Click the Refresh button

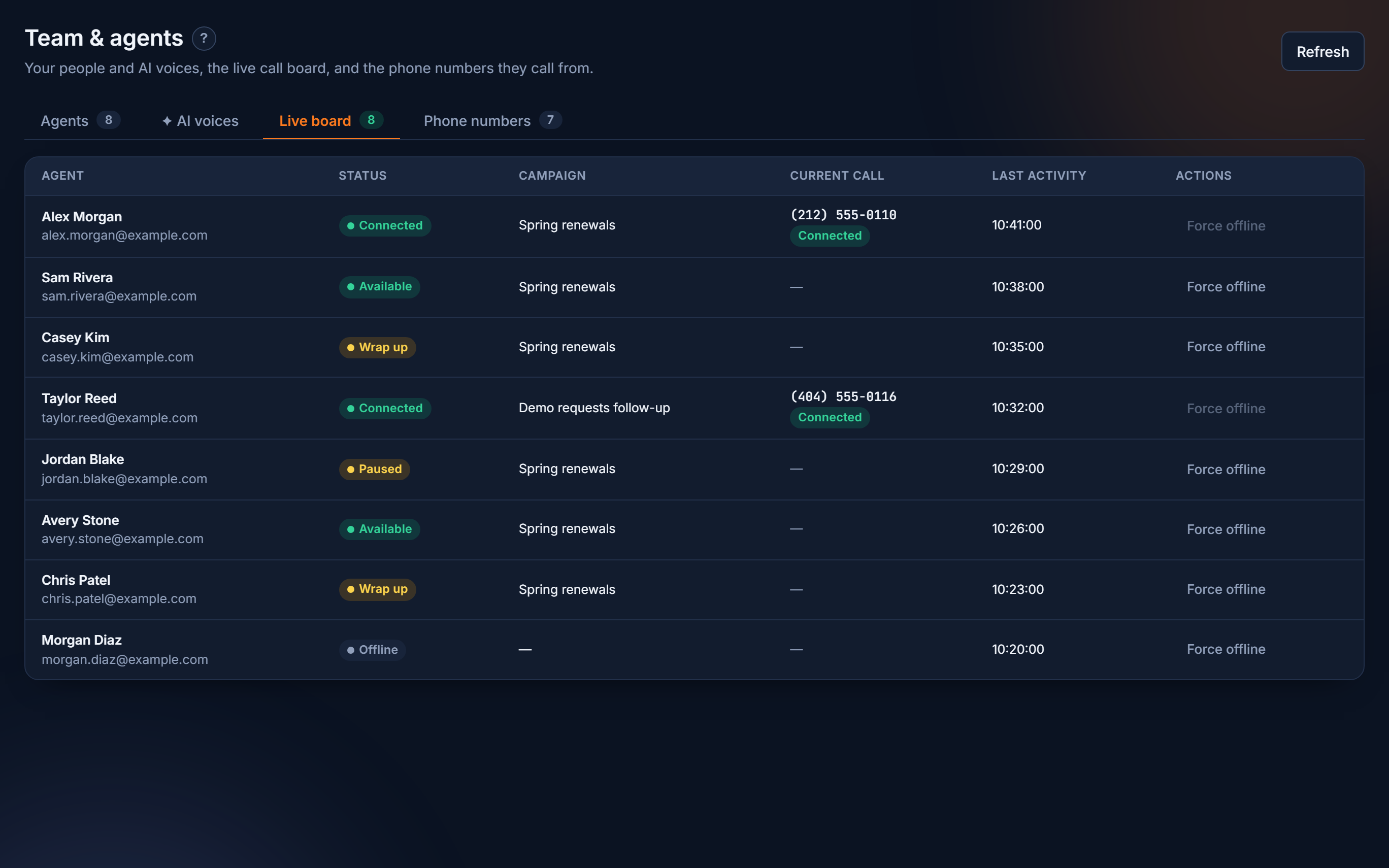(x=1322, y=52)
